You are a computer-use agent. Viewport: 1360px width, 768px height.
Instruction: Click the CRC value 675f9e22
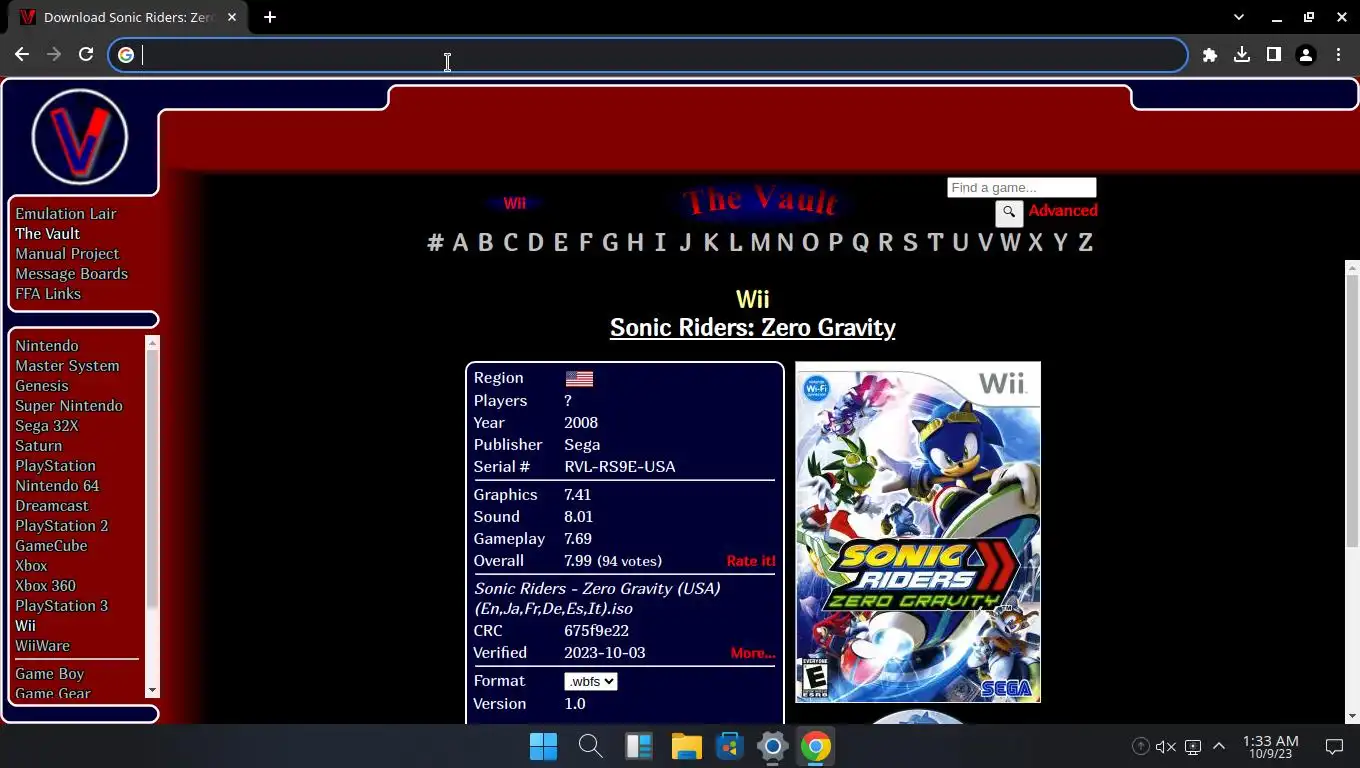[x=596, y=631]
